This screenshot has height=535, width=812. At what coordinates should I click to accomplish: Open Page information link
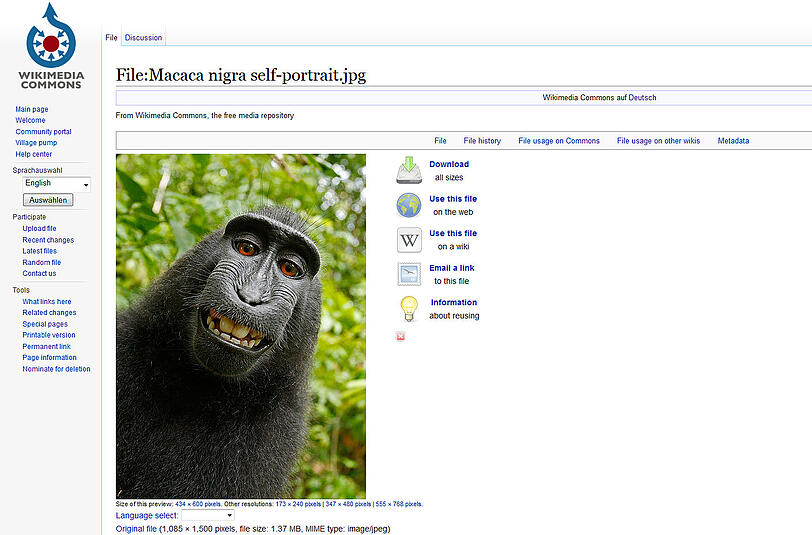click(x=49, y=358)
